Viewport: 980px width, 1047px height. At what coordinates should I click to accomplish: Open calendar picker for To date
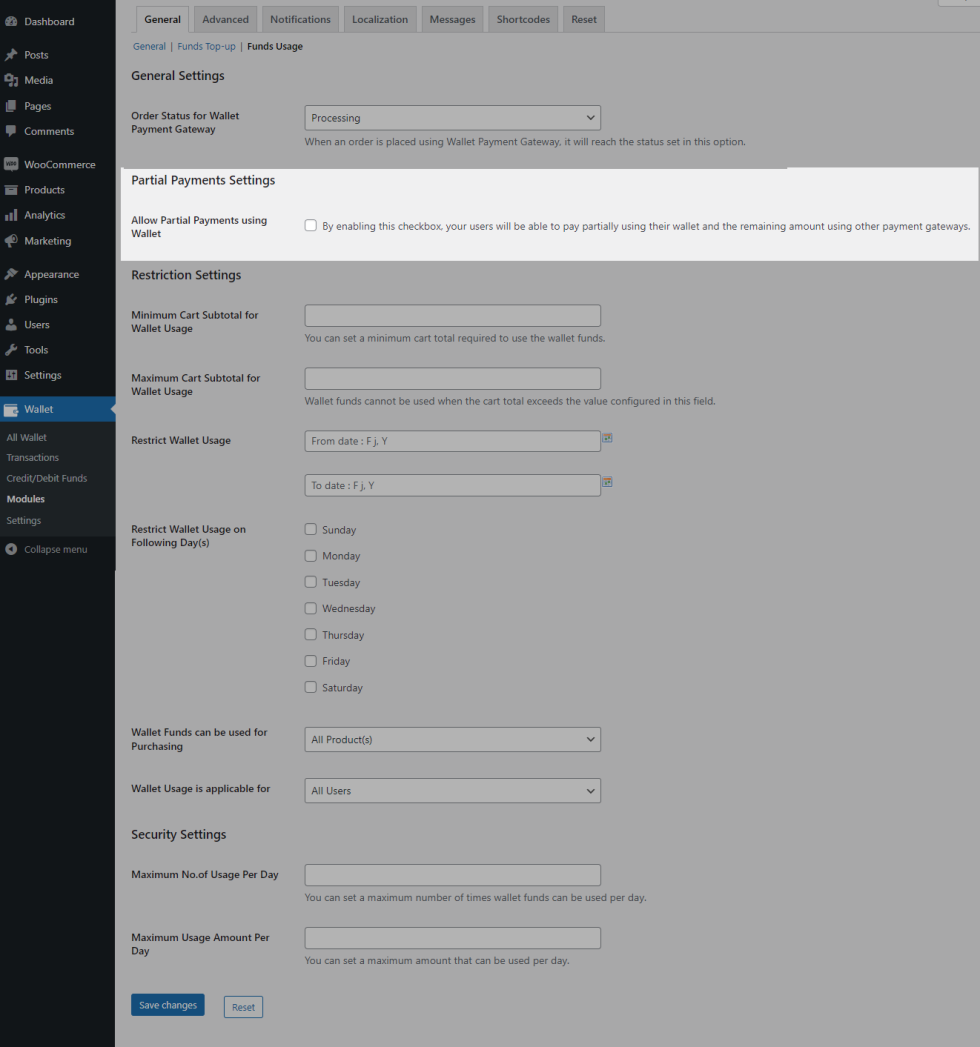tap(607, 482)
